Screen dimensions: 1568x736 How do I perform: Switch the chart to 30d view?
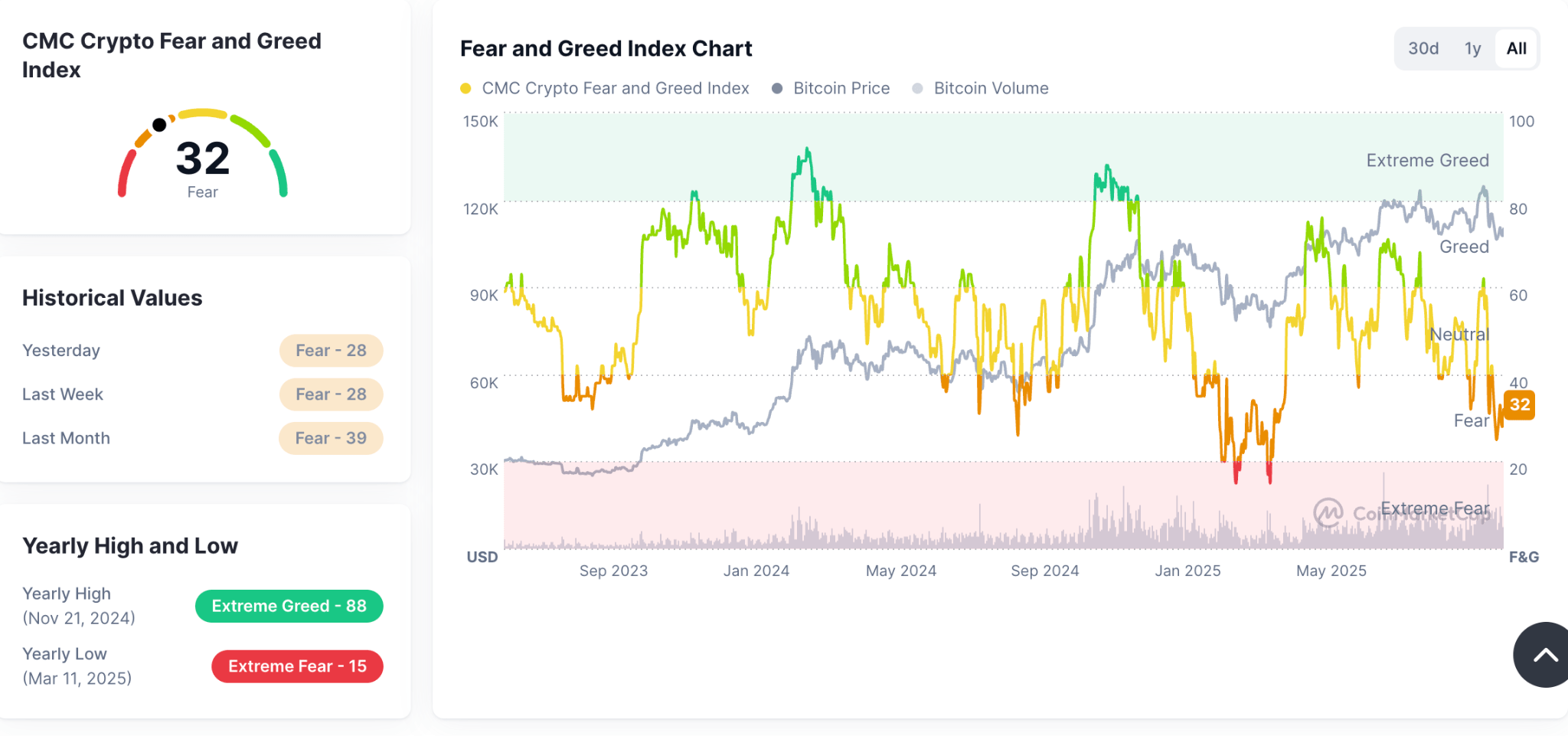(x=1423, y=47)
